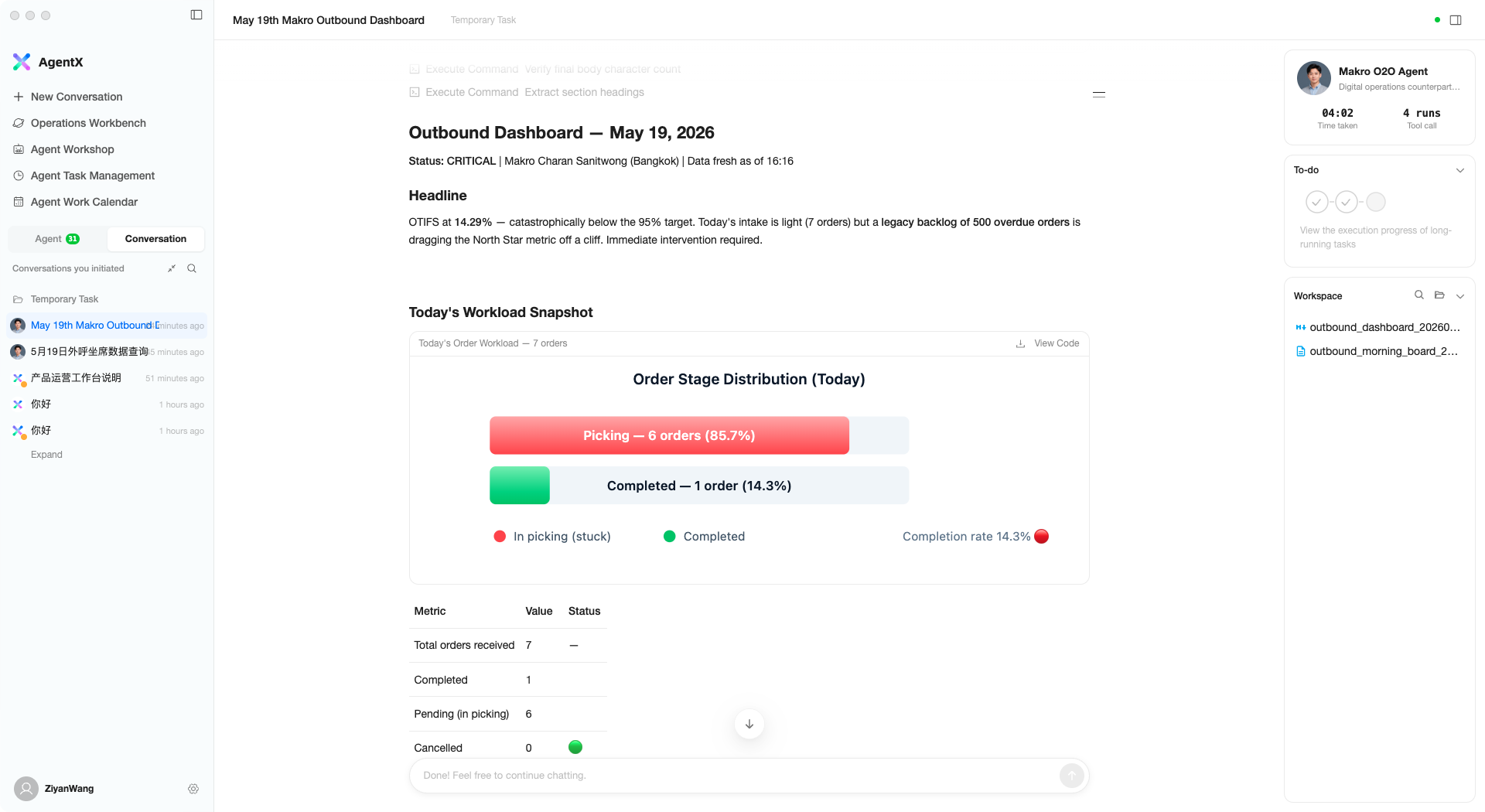1485x812 pixels.
Task: Click the 4 runs tool call value
Action: tap(1422, 113)
